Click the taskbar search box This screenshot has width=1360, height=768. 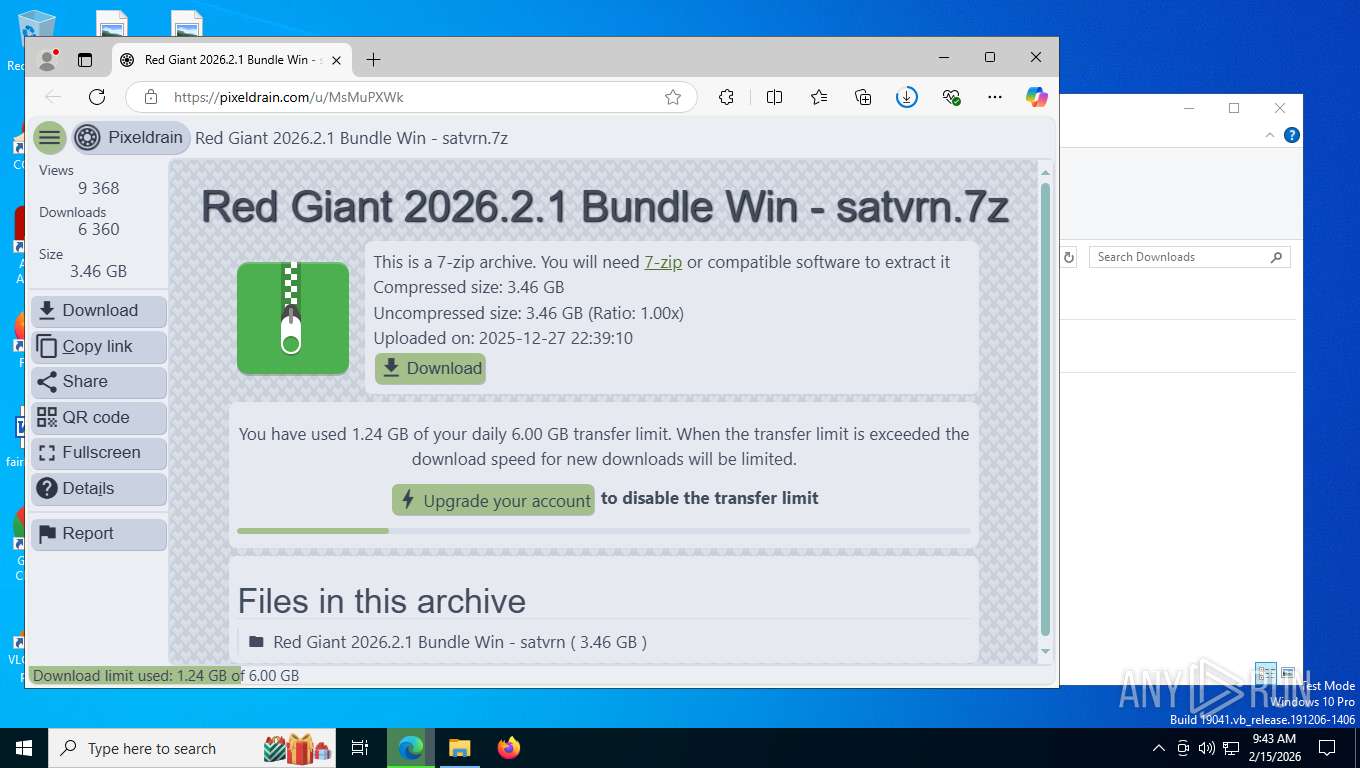coord(192,748)
